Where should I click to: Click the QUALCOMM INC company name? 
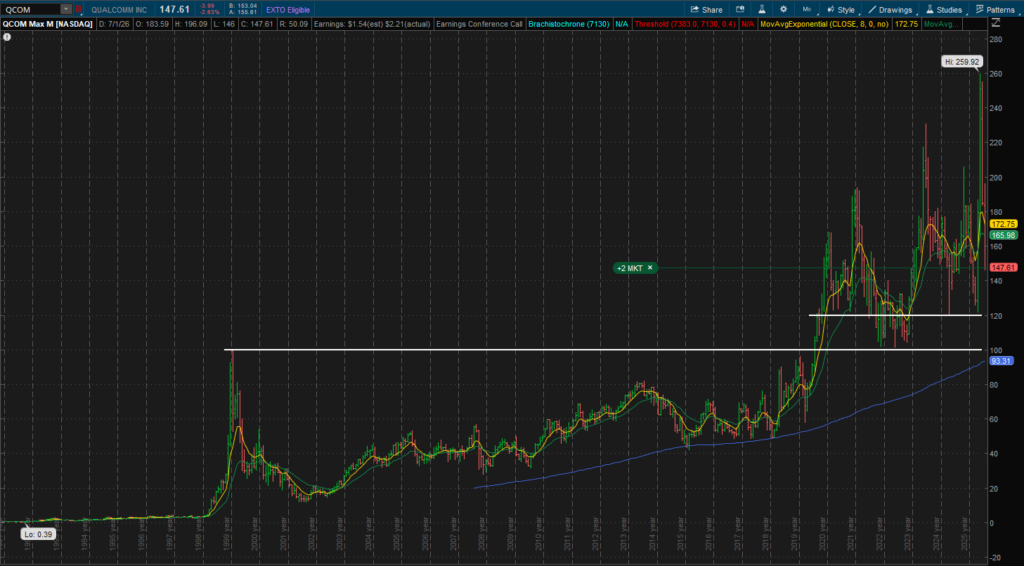pyautogui.click(x=119, y=10)
